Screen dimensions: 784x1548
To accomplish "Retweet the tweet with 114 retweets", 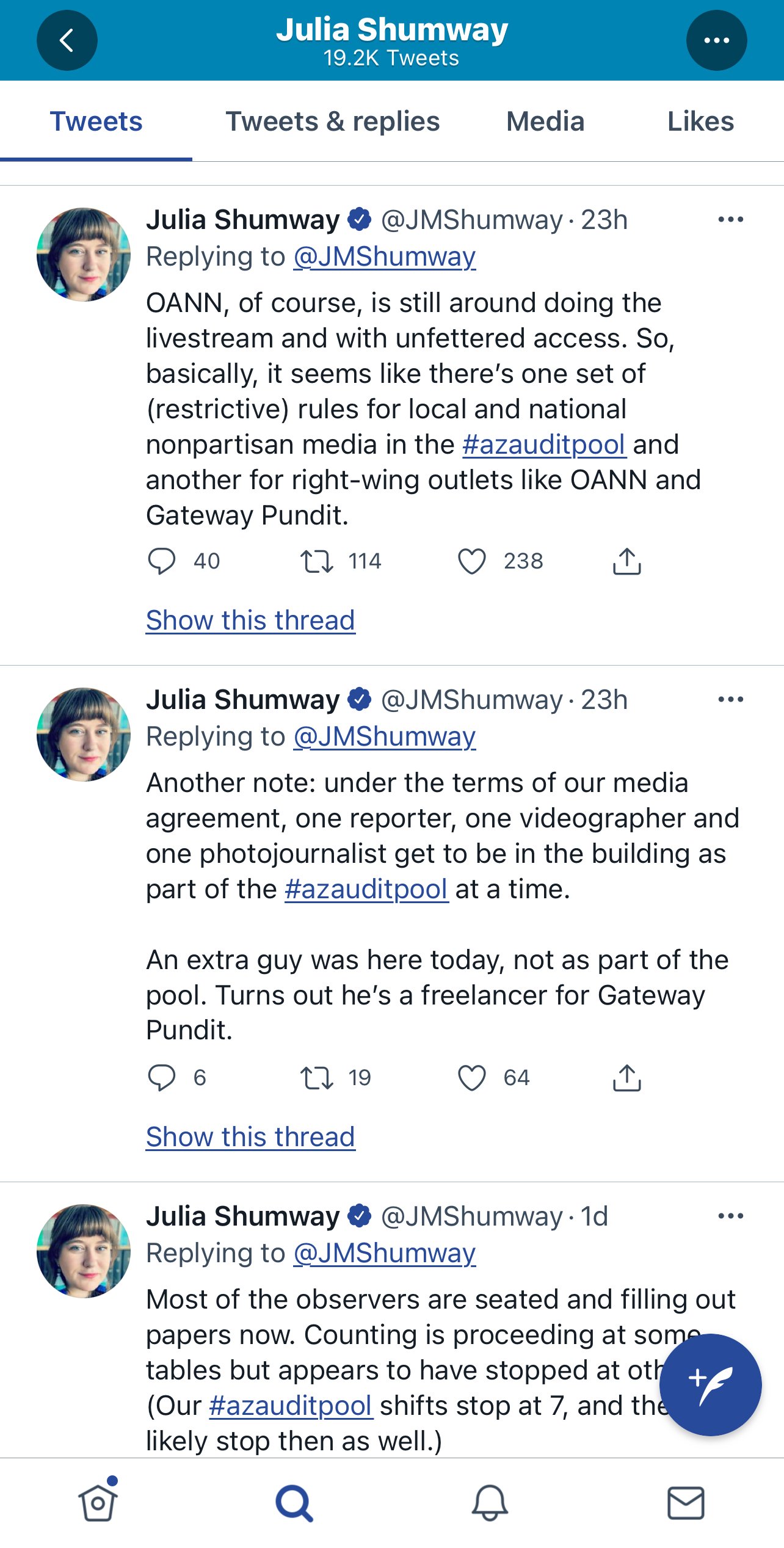I will click(x=317, y=561).
